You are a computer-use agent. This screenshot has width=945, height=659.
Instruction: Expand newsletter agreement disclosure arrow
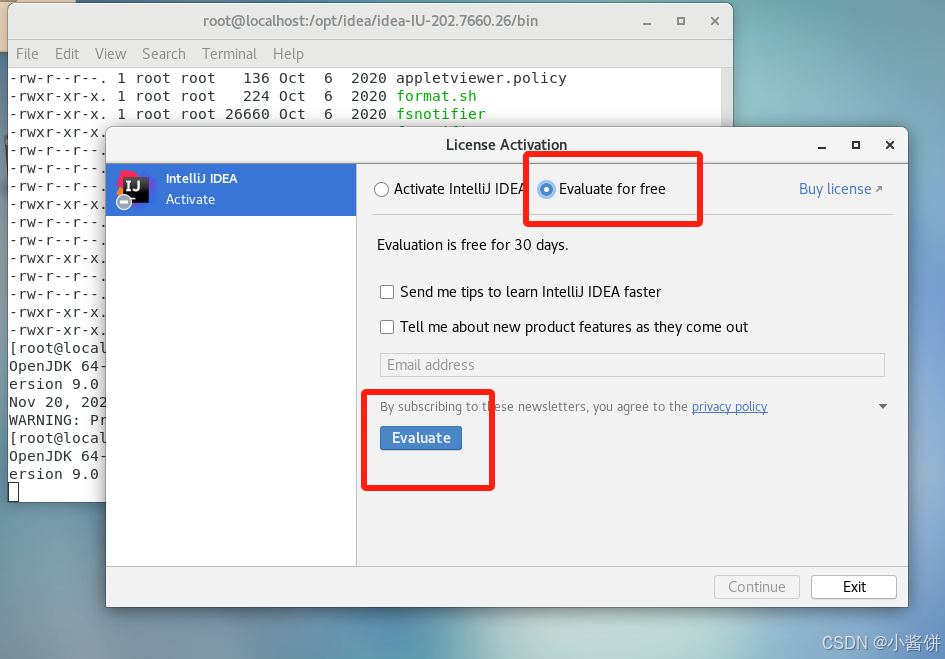(883, 406)
